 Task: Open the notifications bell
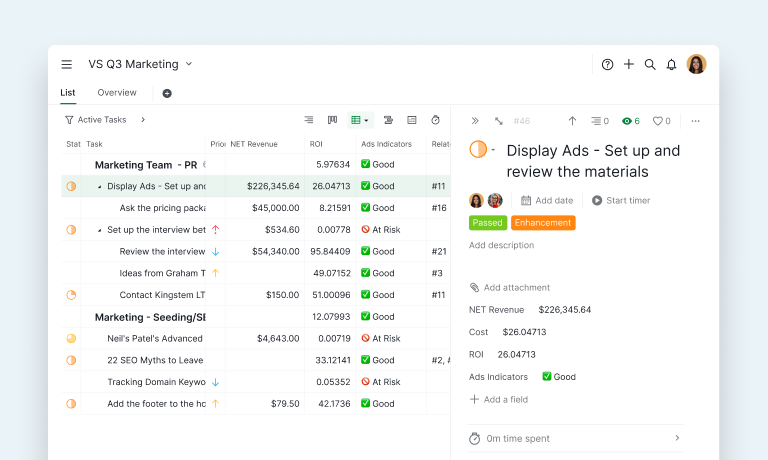pyautogui.click(x=672, y=64)
